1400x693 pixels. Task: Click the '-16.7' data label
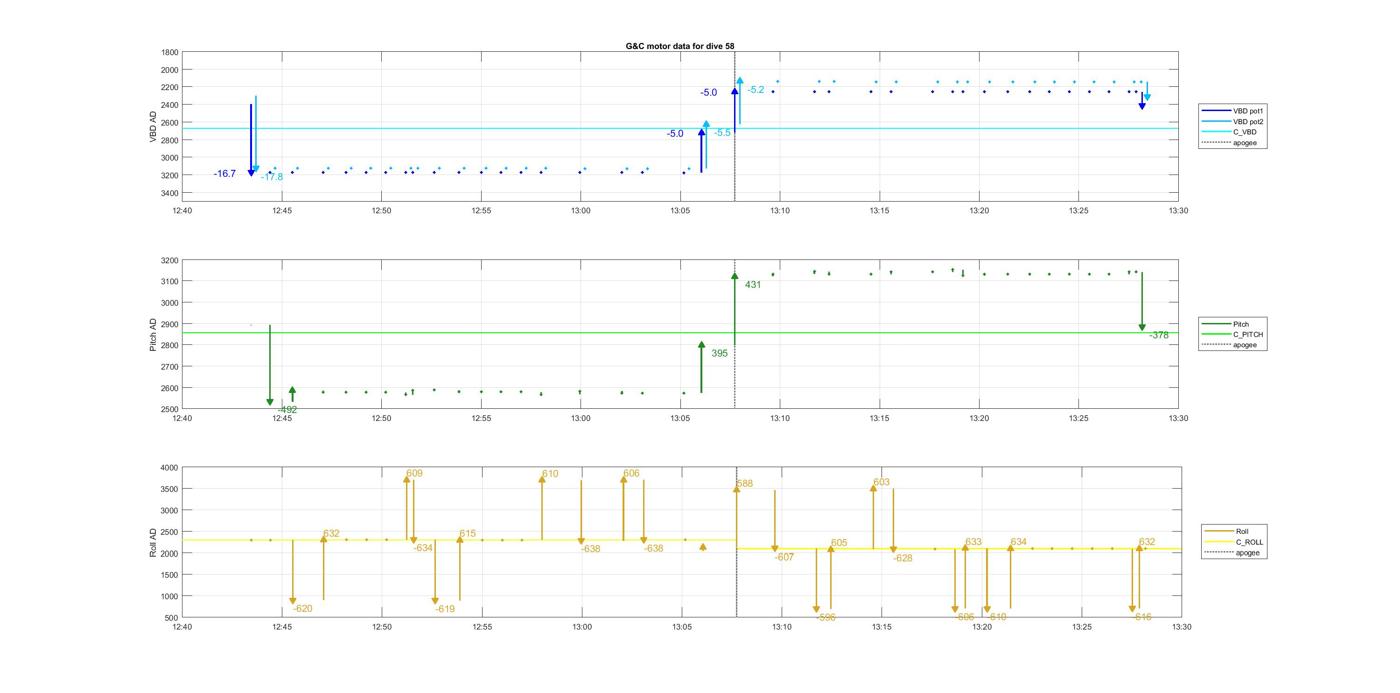[x=225, y=174]
